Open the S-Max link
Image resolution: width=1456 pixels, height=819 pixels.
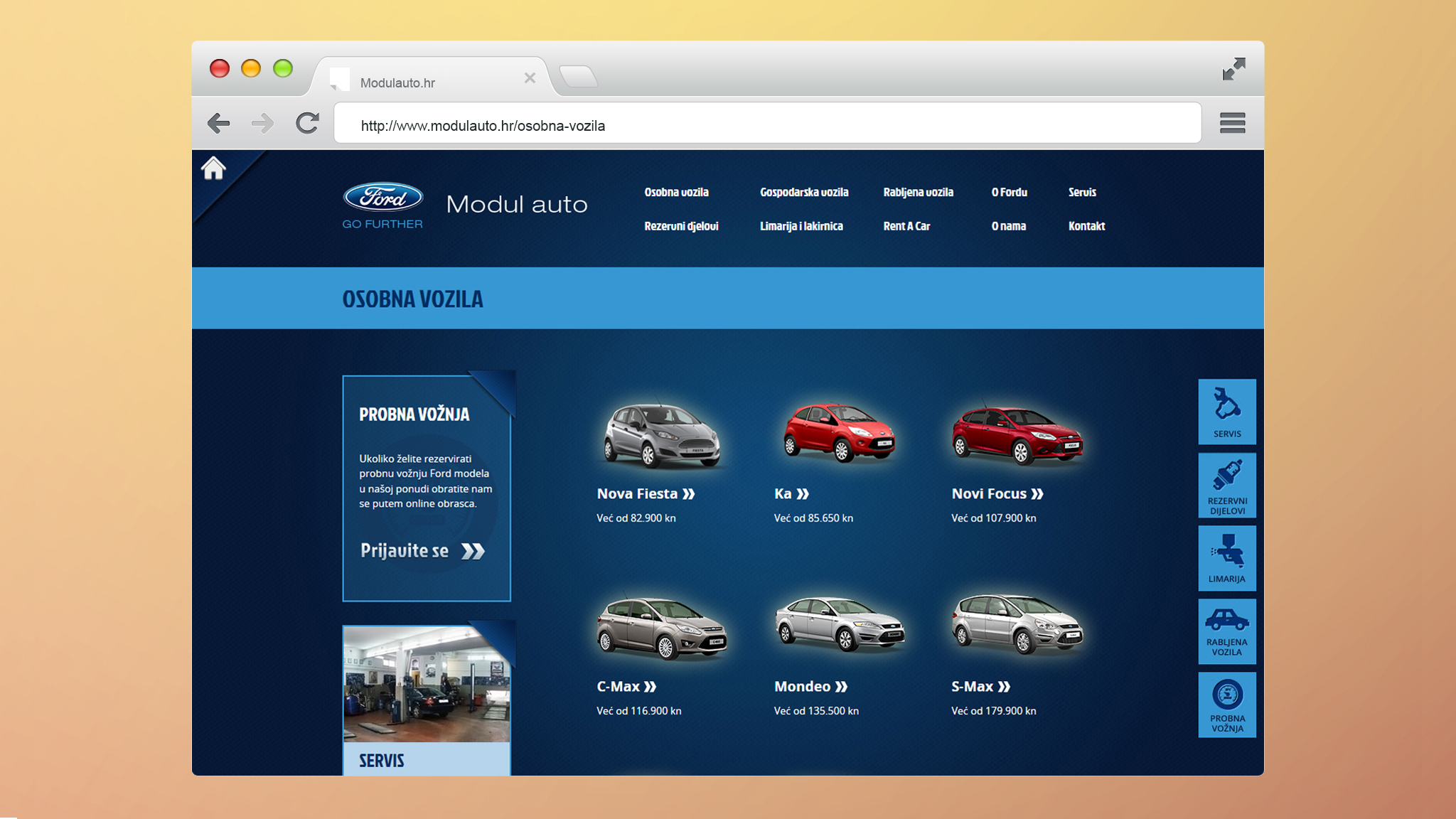coord(980,686)
